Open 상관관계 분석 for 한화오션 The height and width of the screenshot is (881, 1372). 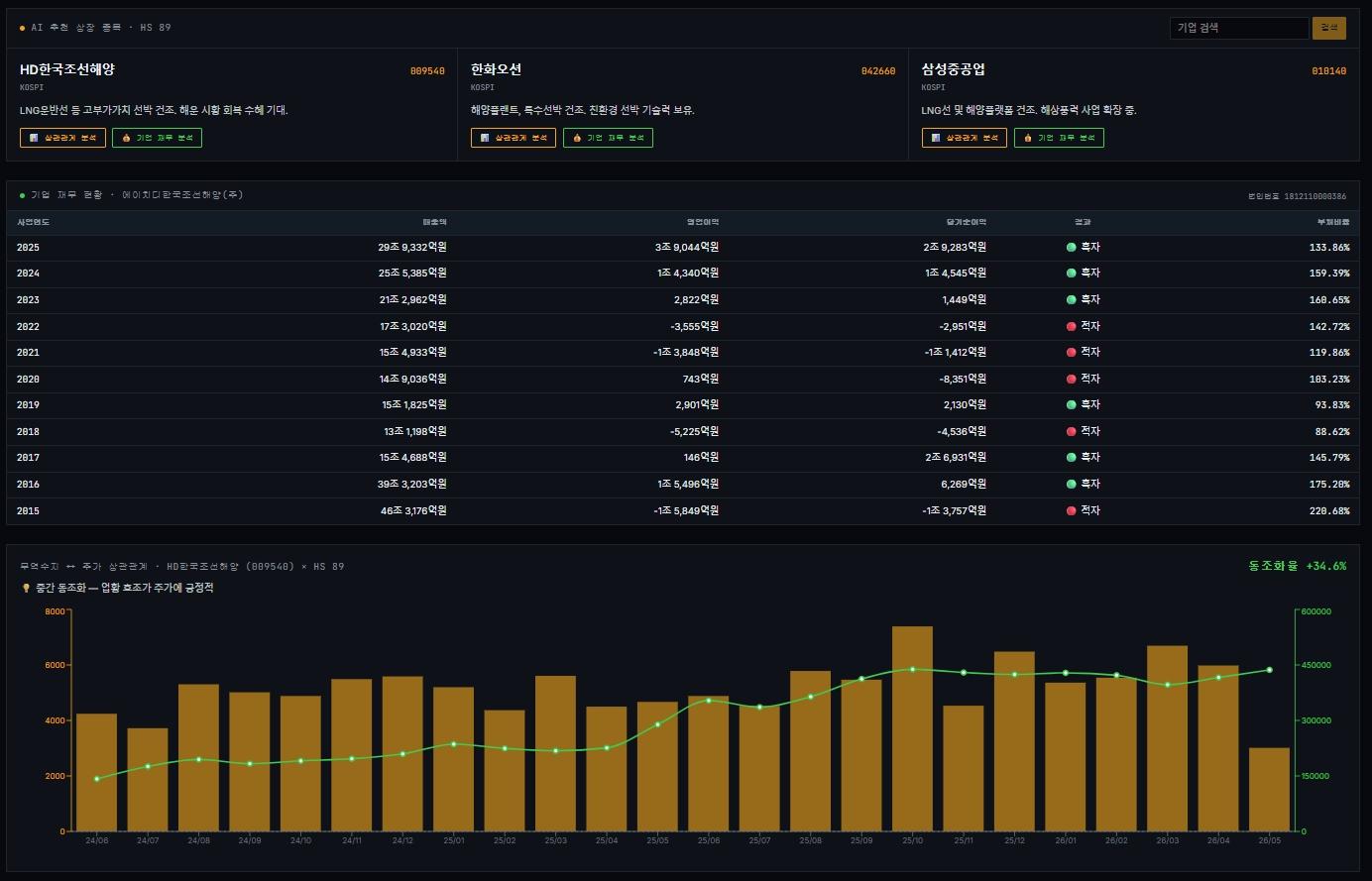point(514,138)
